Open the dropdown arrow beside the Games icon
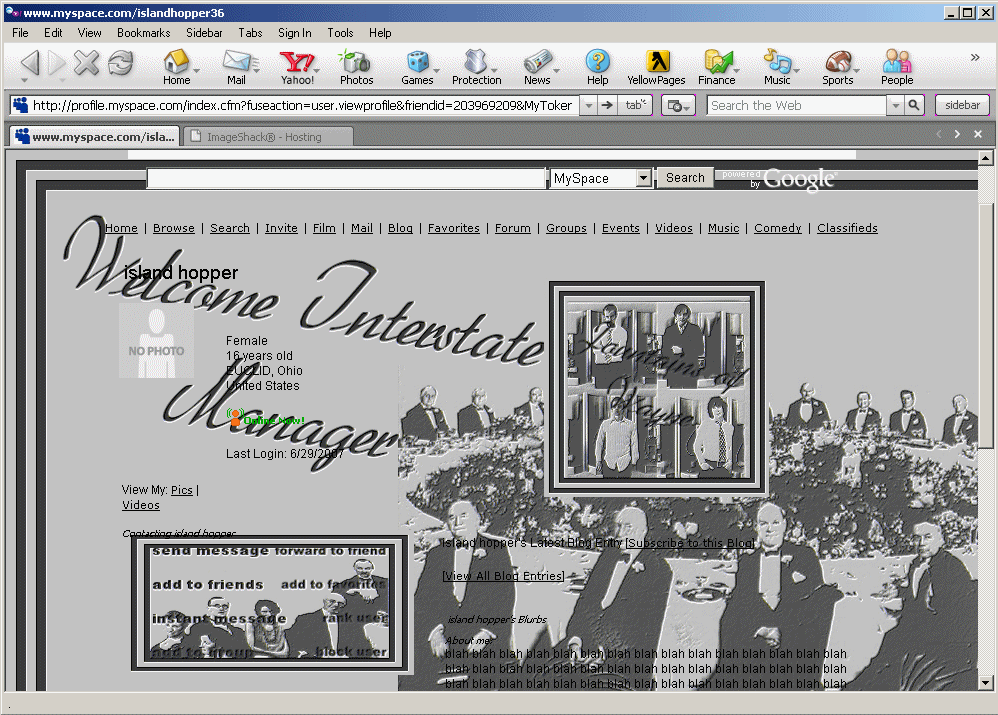Screen dimensions: 998x715 pyautogui.click(x=437, y=71)
